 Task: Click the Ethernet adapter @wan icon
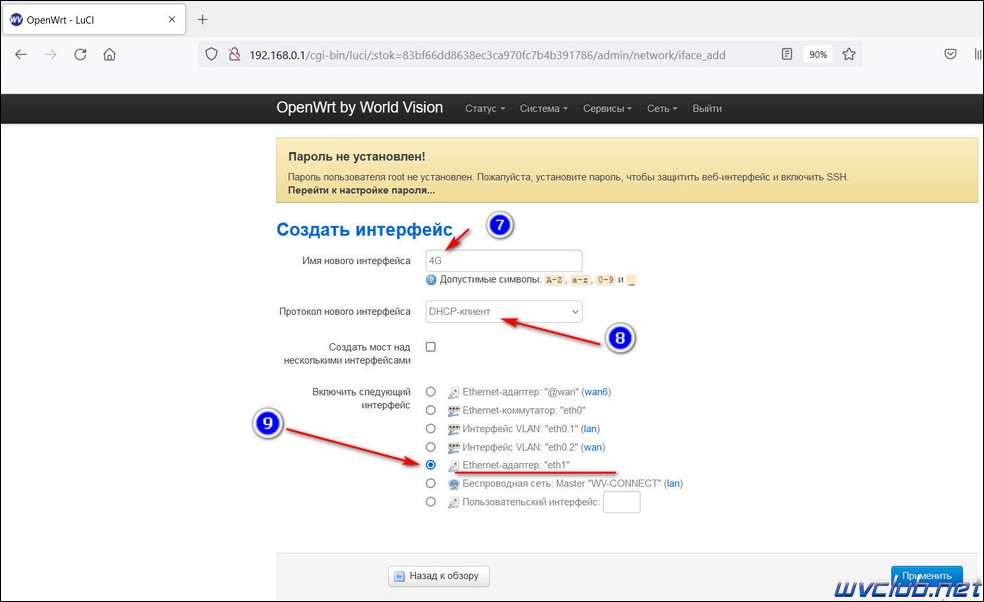pos(454,392)
